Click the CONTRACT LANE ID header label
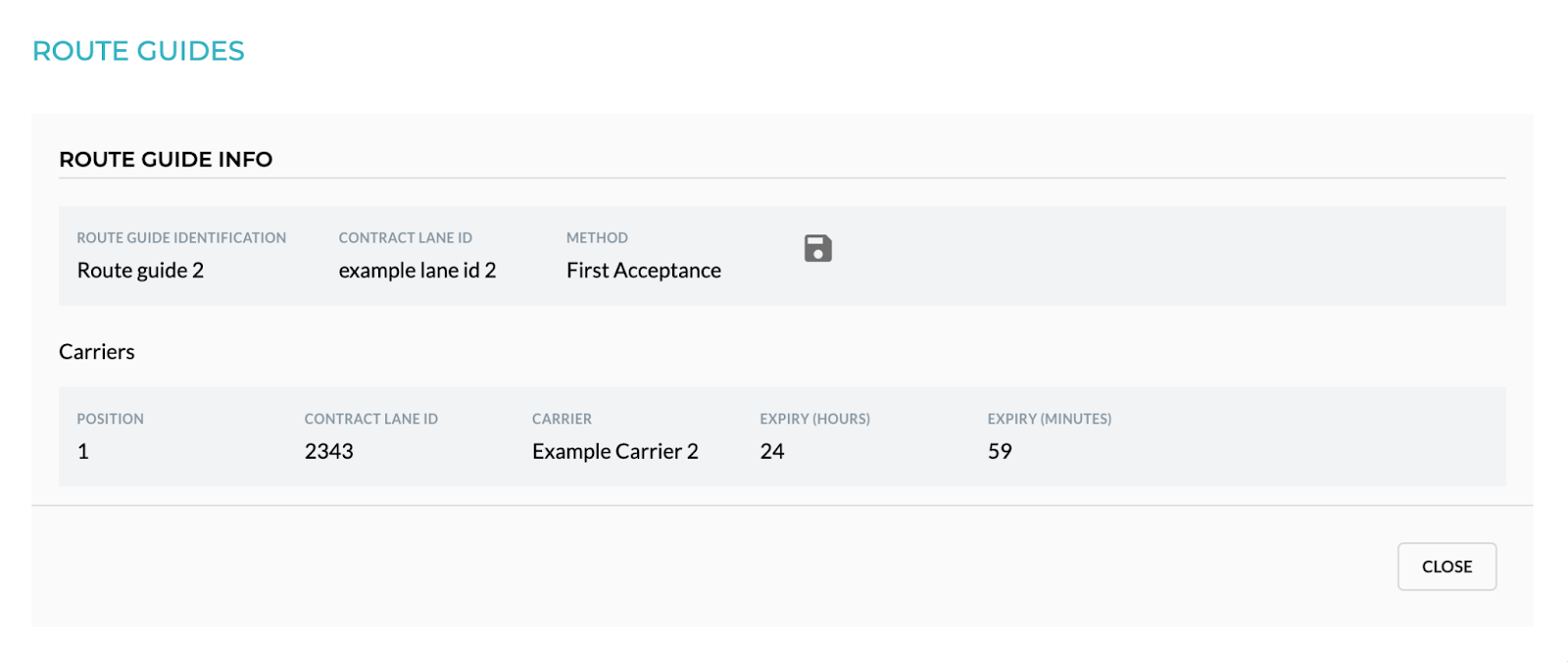The image size is (1568, 662). (405, 237)
